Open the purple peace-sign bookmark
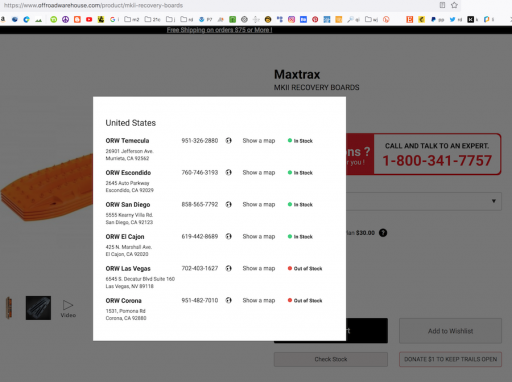The image size is (512, 382). (65, 20)
